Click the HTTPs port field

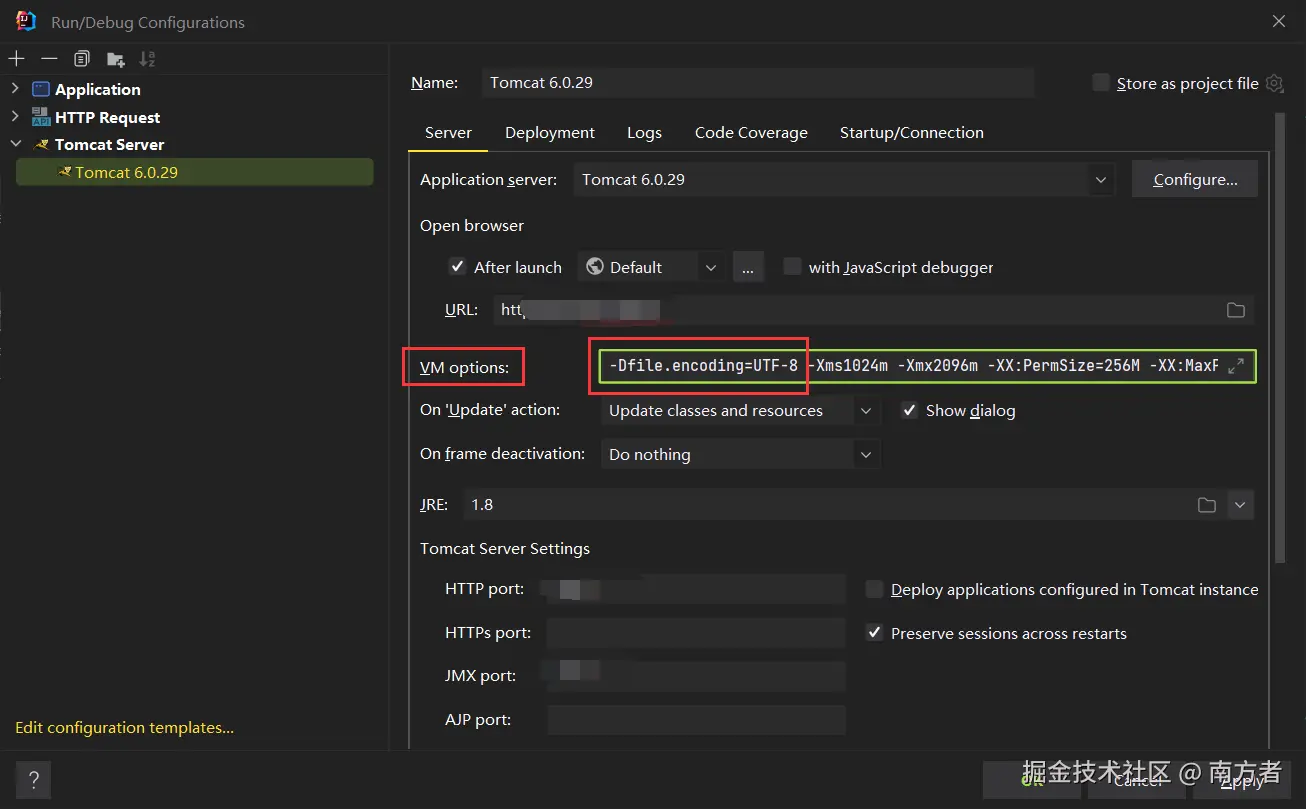[696, 633]
